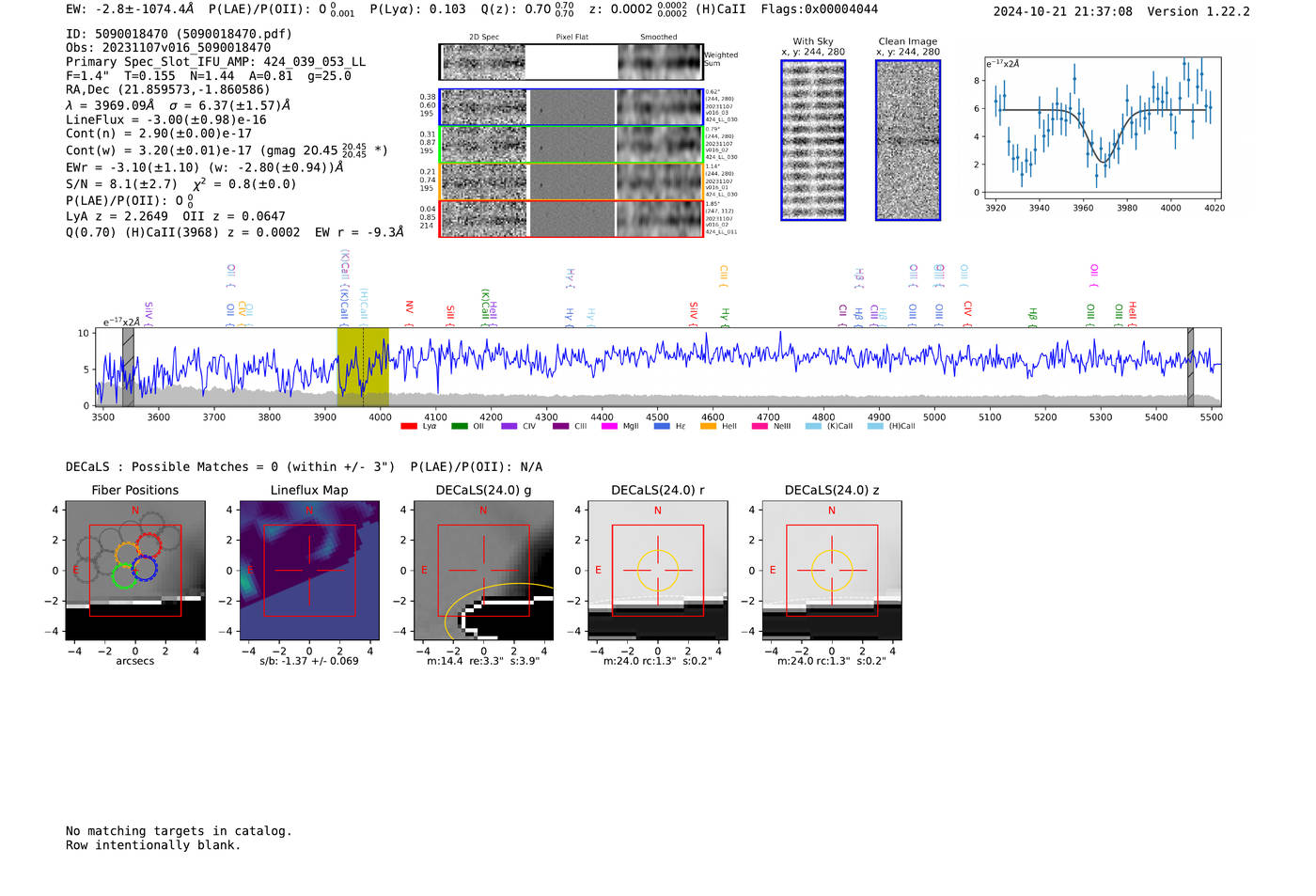1316x896 pixels.
Task: Click the ID: 5090018470 text line
Action: (x=179, y=34)
